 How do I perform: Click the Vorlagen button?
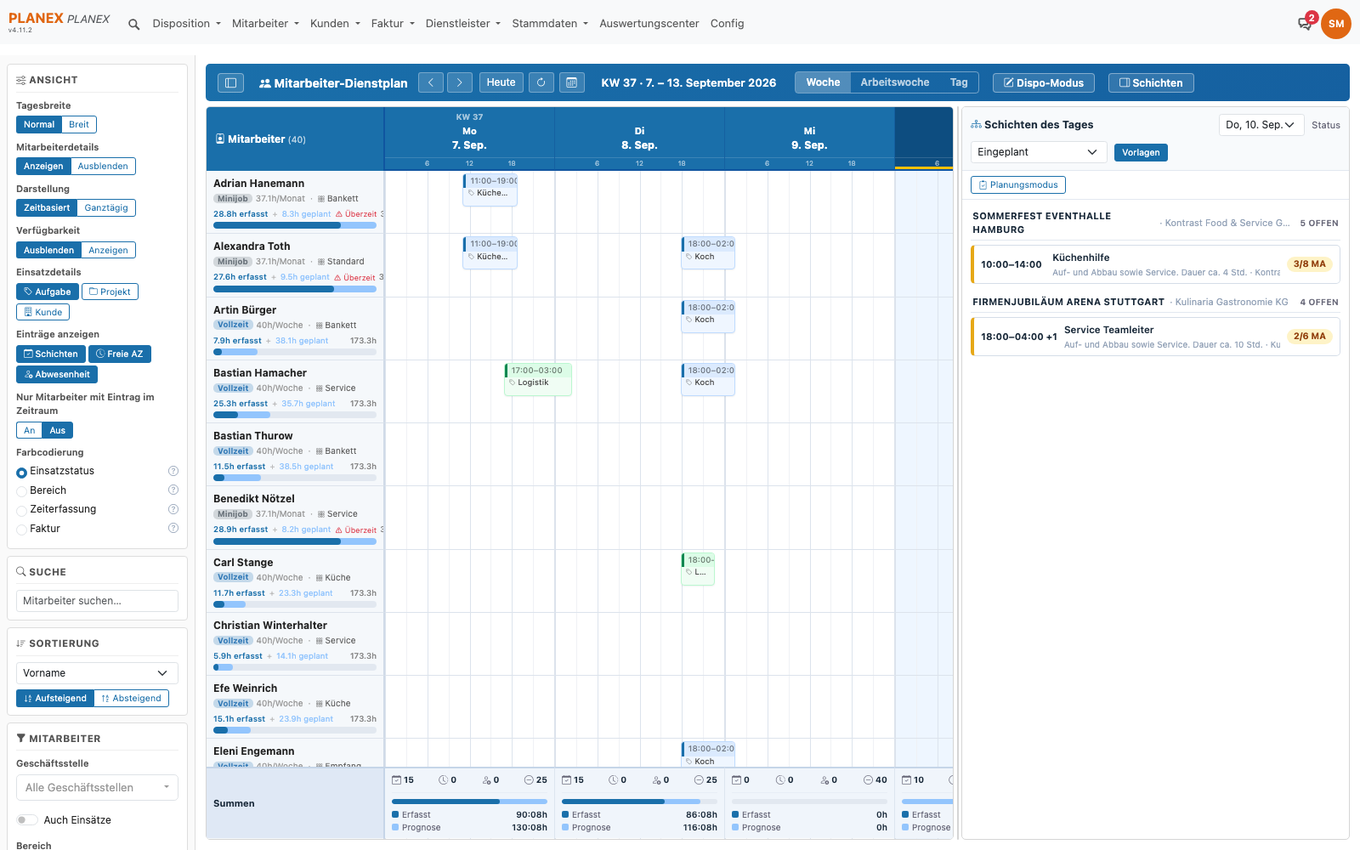click(1141, 152)
